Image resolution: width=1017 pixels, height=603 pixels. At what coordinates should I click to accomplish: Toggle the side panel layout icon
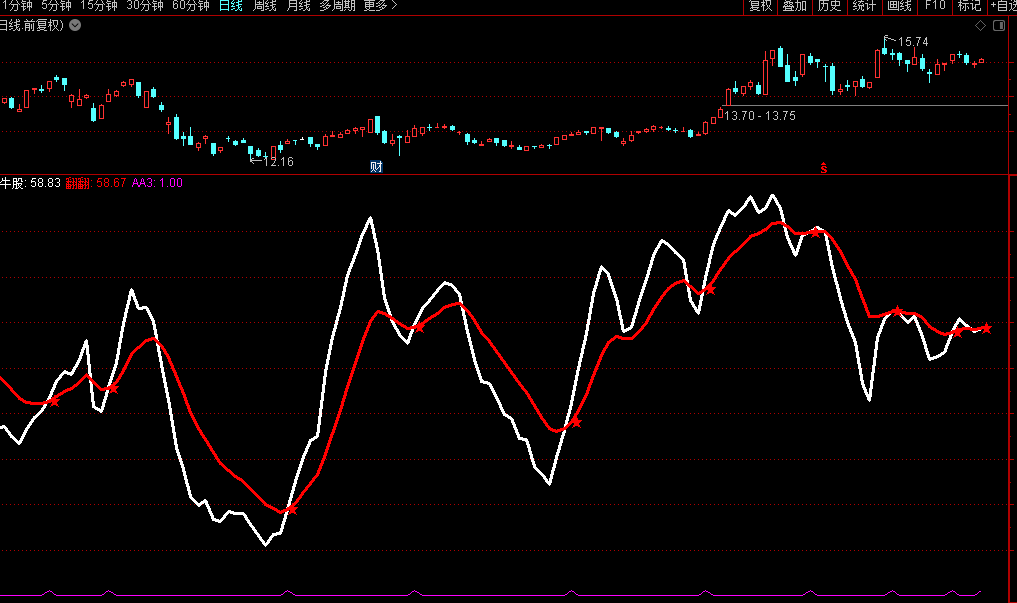1000,26
